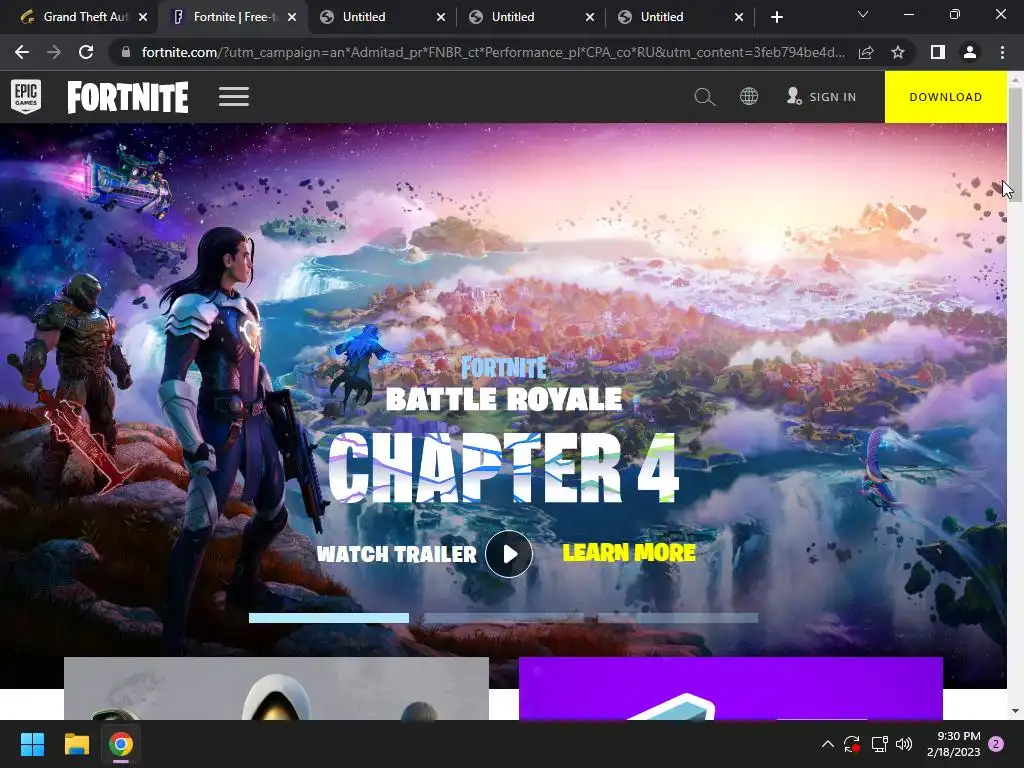Viewport: 1024px width, 768px height.
Task: Toggle the browser side panel
Action: coord(938,52)
